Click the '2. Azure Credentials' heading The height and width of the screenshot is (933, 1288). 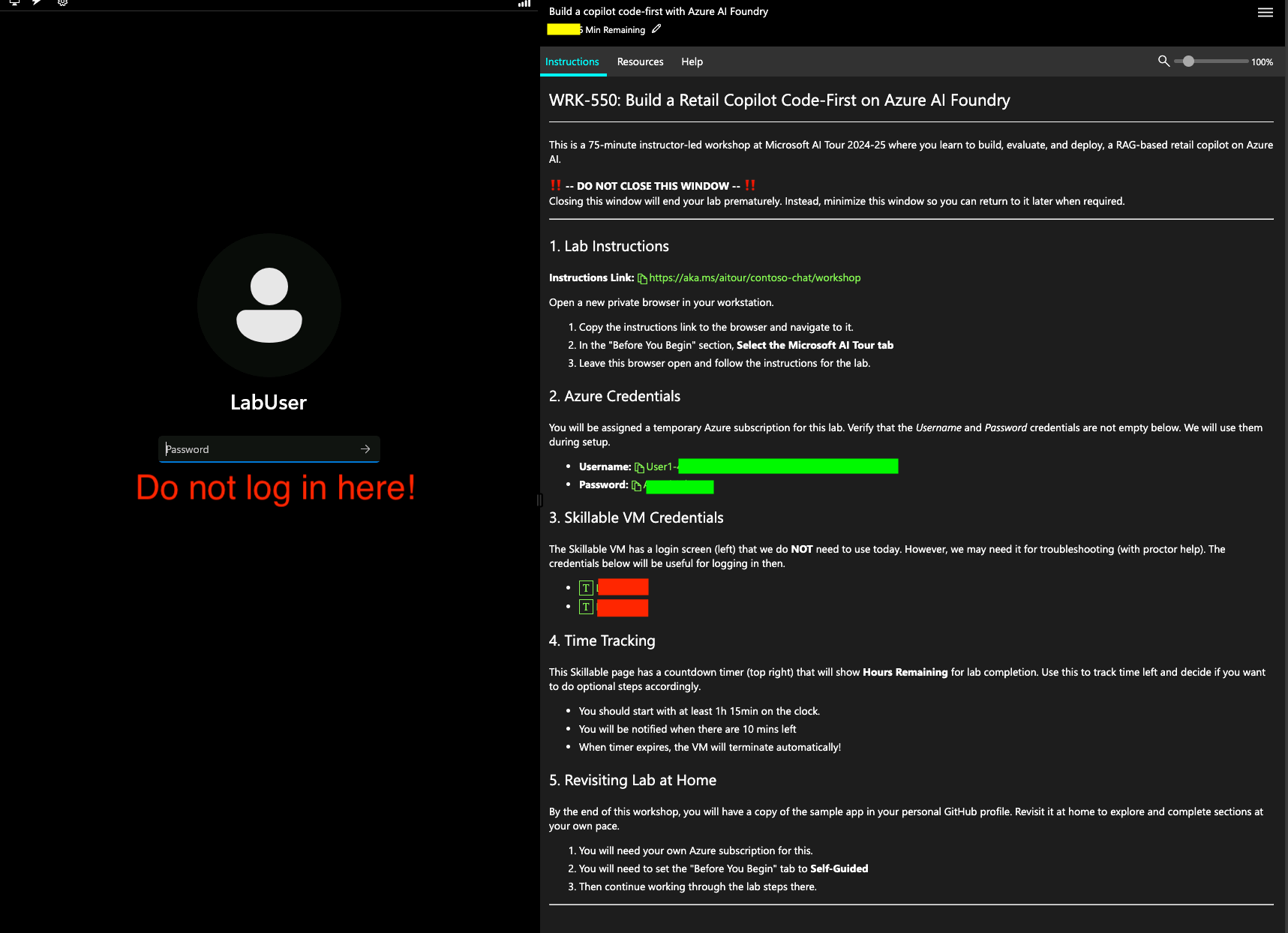point(614,397)
